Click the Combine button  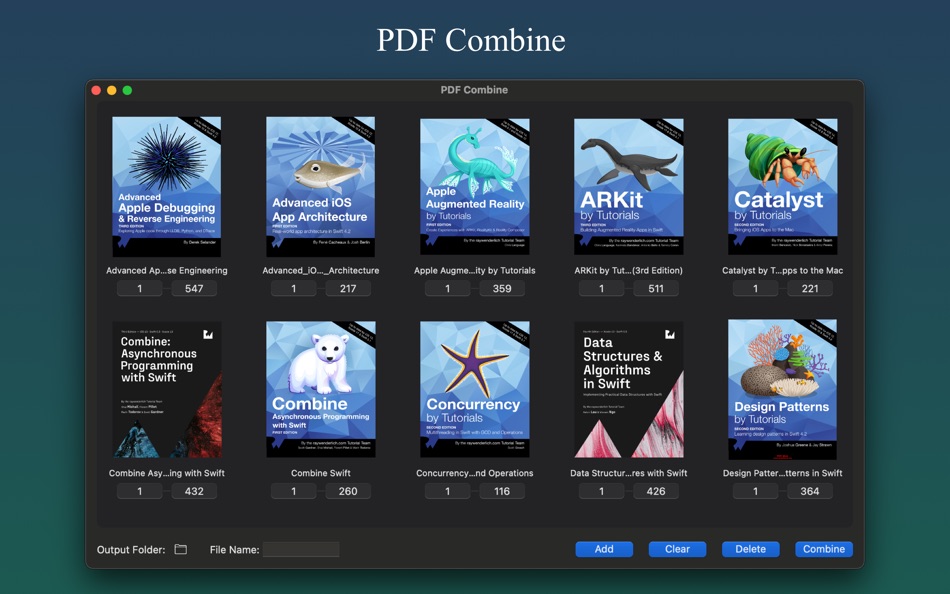click(x=824, y=549)
